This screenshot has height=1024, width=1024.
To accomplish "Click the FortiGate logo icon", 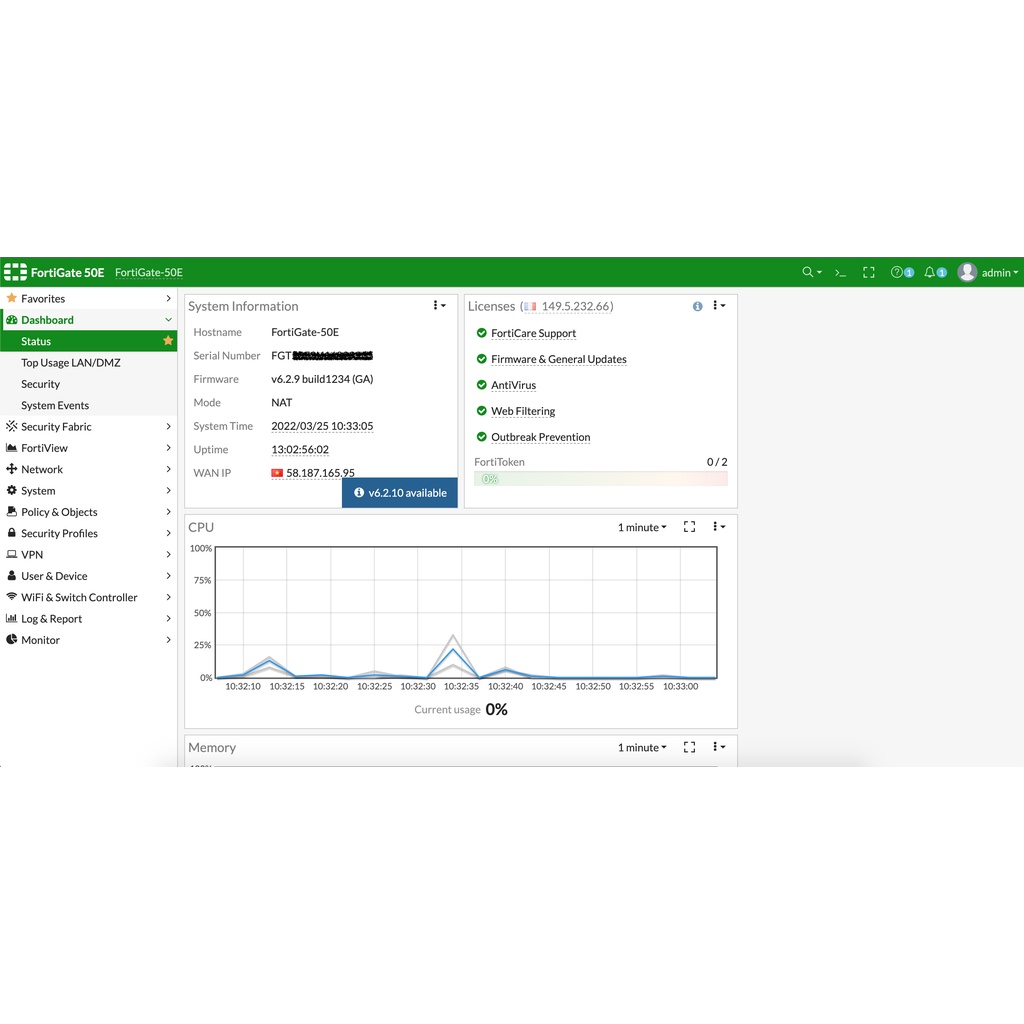I will [x=16, y=272].
